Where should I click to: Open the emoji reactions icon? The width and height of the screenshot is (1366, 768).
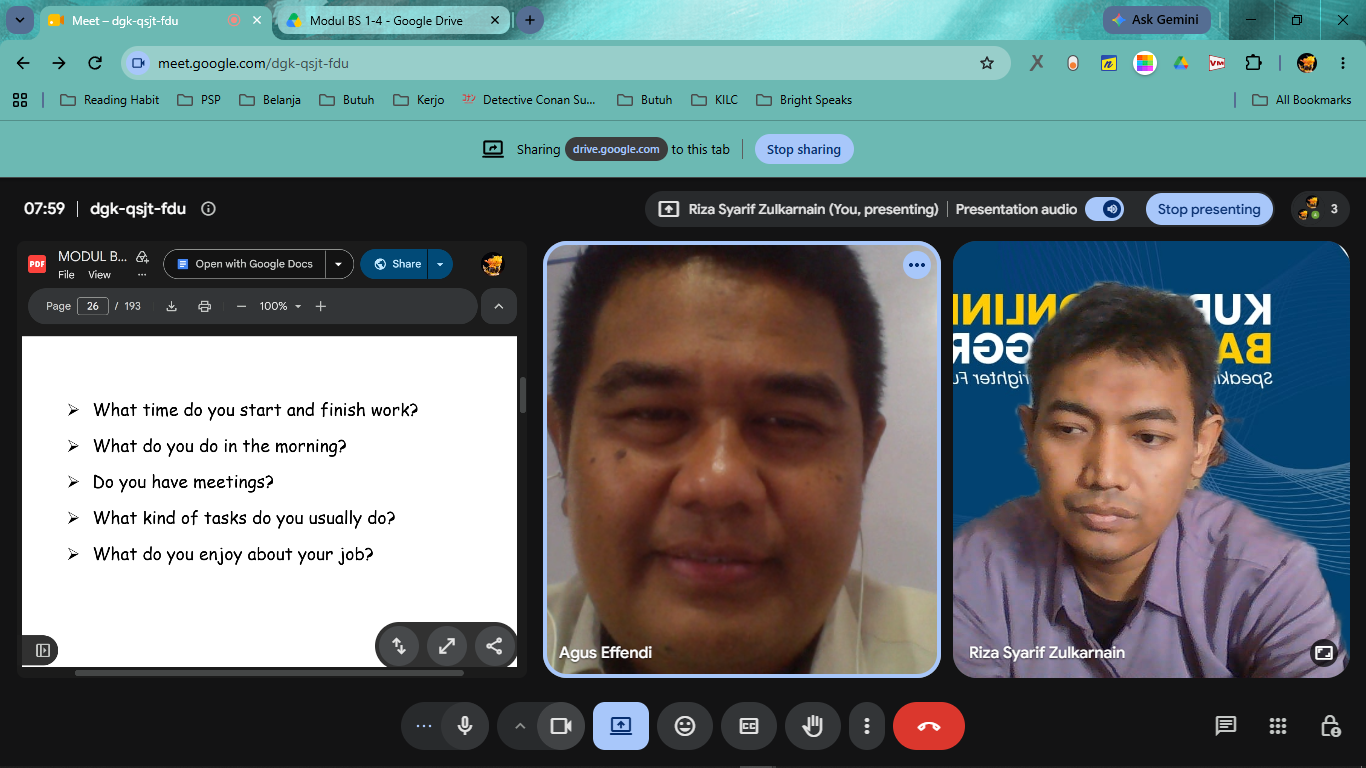click(x=685, y=726)
